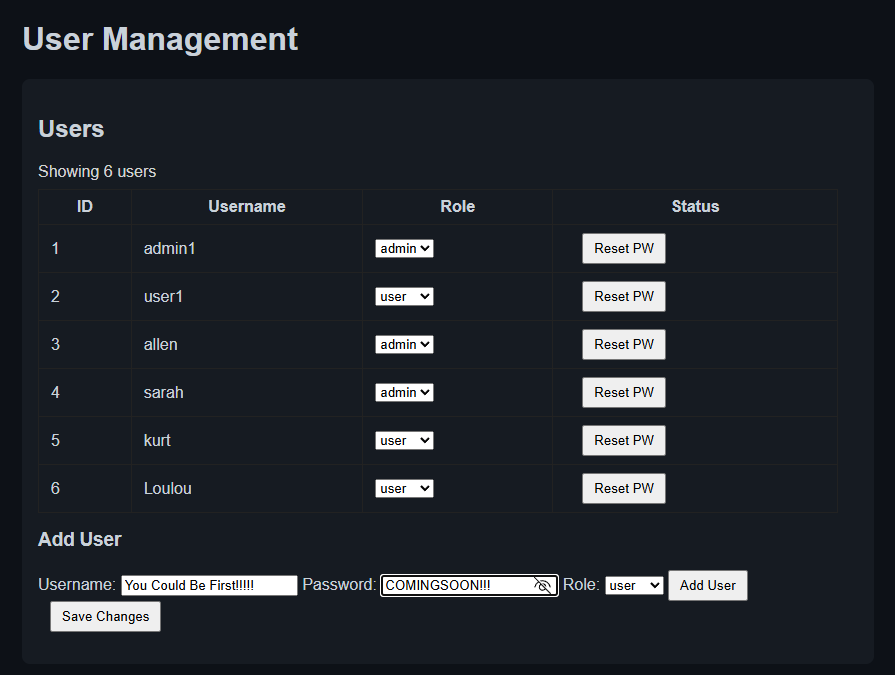Open the role dropdown for Loulou

coord(404,488)
